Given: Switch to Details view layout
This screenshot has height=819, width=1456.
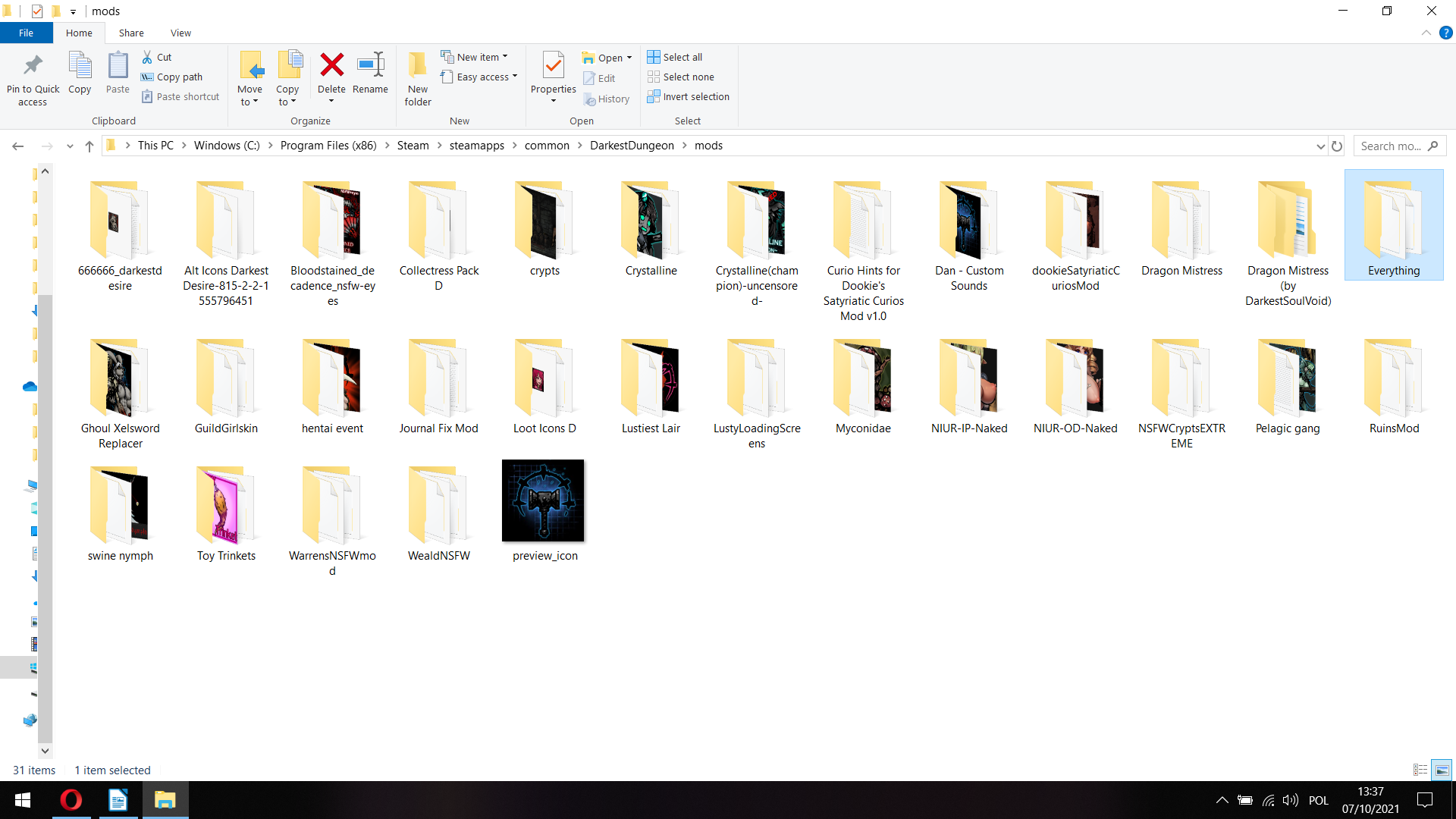Looking at the screenshot, I should pyautogui.click(x=1420, y=770).
